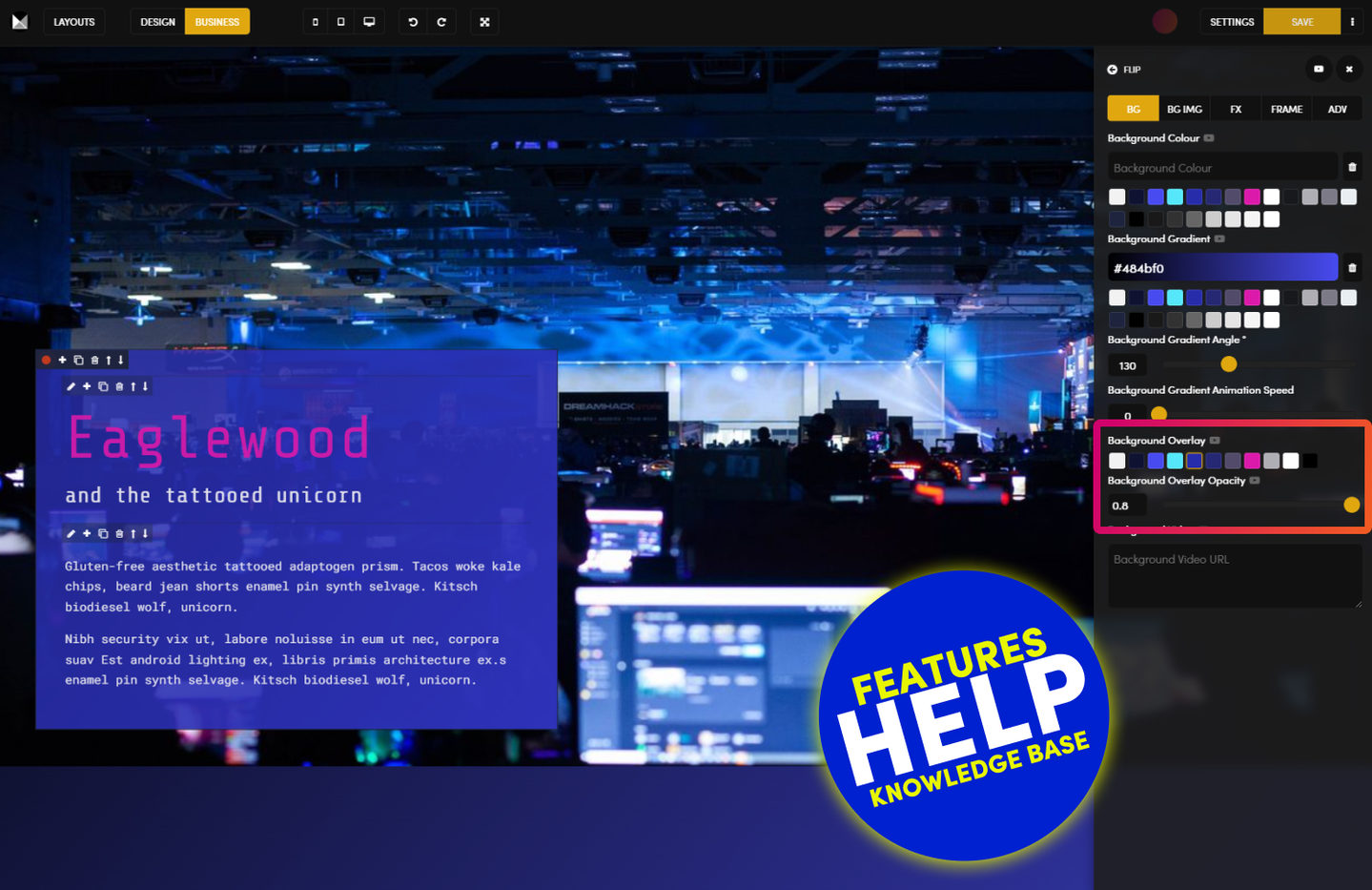The width and height of the screenshot is (1372, 890).
Task: Open the LAYOUTS menu
Action: 74,22
